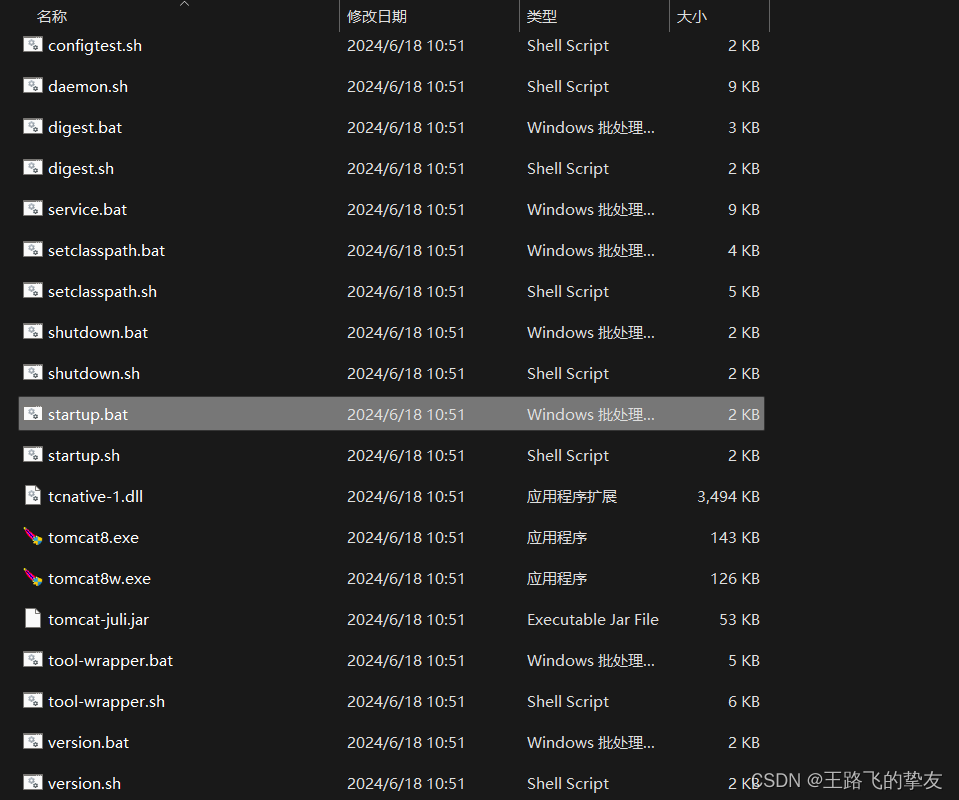
Task: Sort files by the 名称 column header
Action: pos(52,17)
